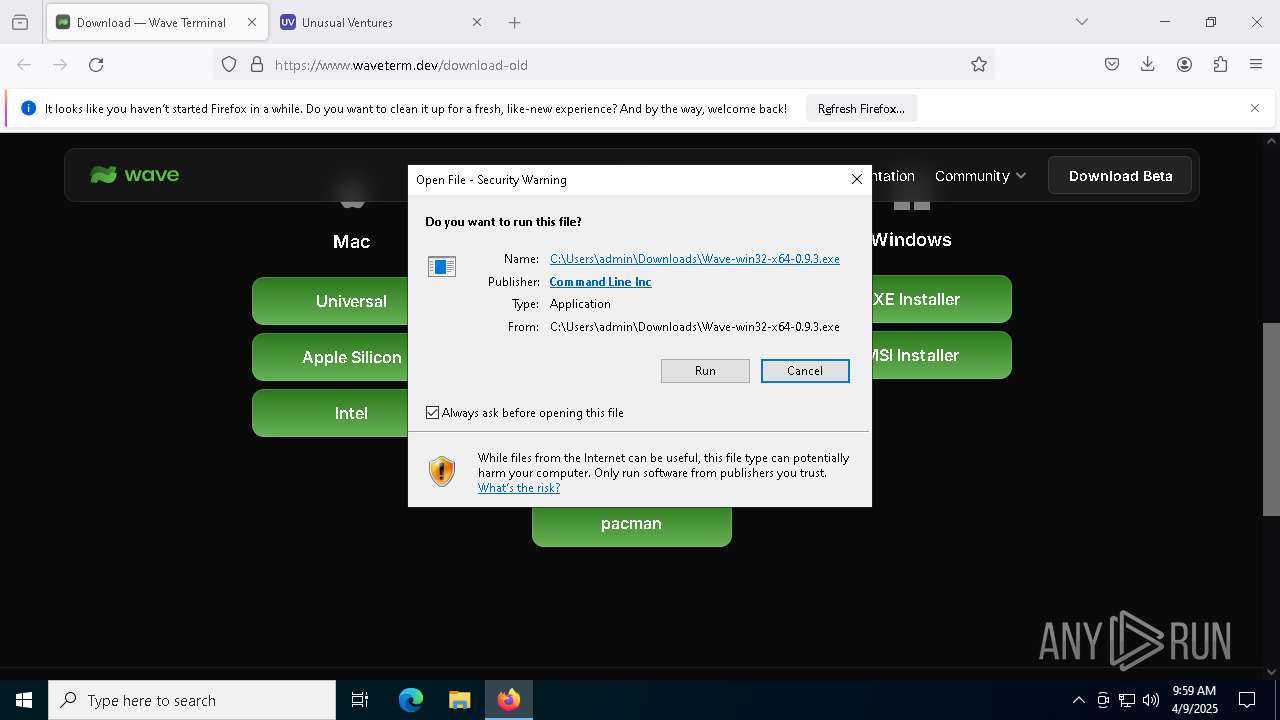Open the Firefox hamburger menu

pos(1256,65)
